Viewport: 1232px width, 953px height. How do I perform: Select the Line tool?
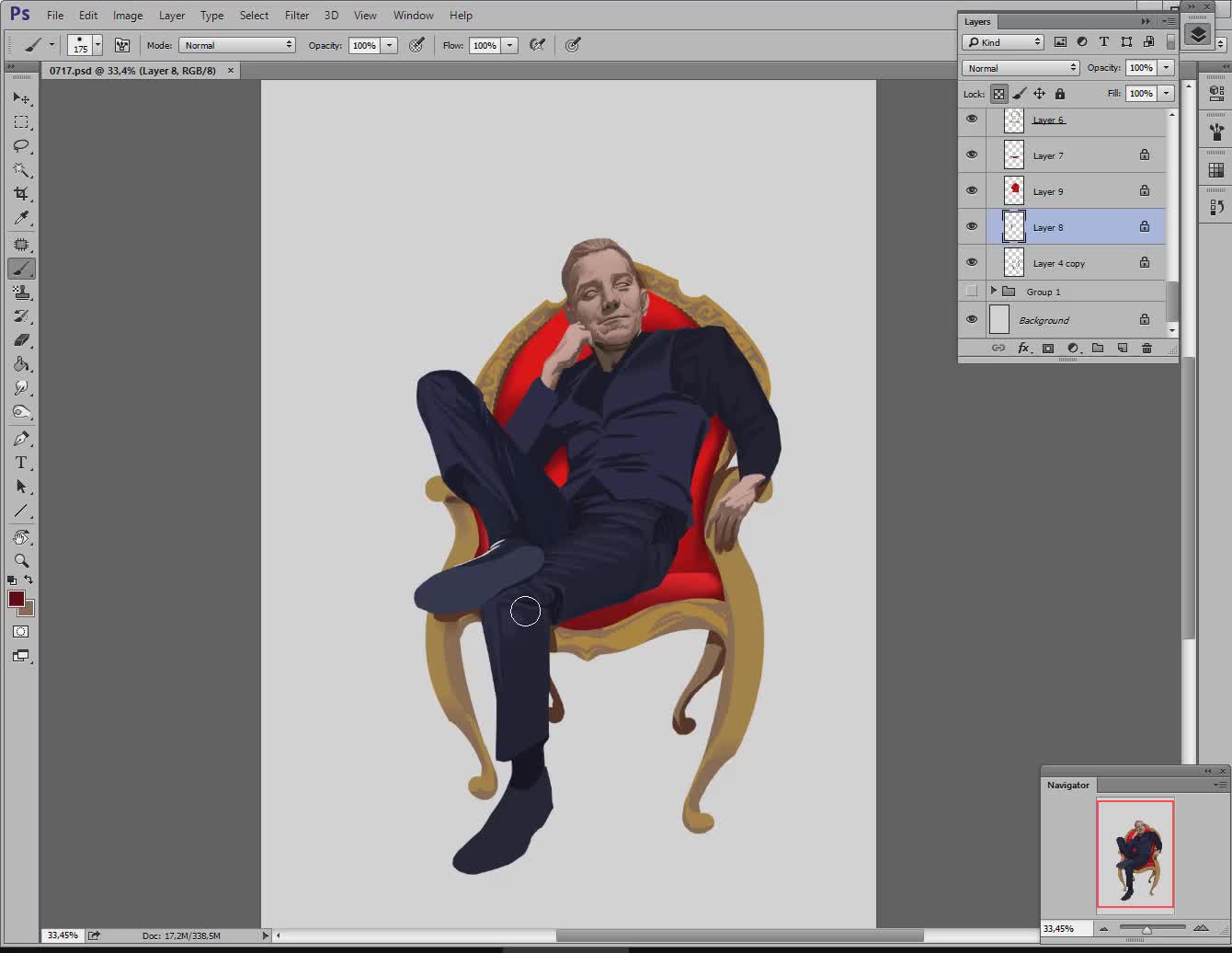[x=21, y=511]
